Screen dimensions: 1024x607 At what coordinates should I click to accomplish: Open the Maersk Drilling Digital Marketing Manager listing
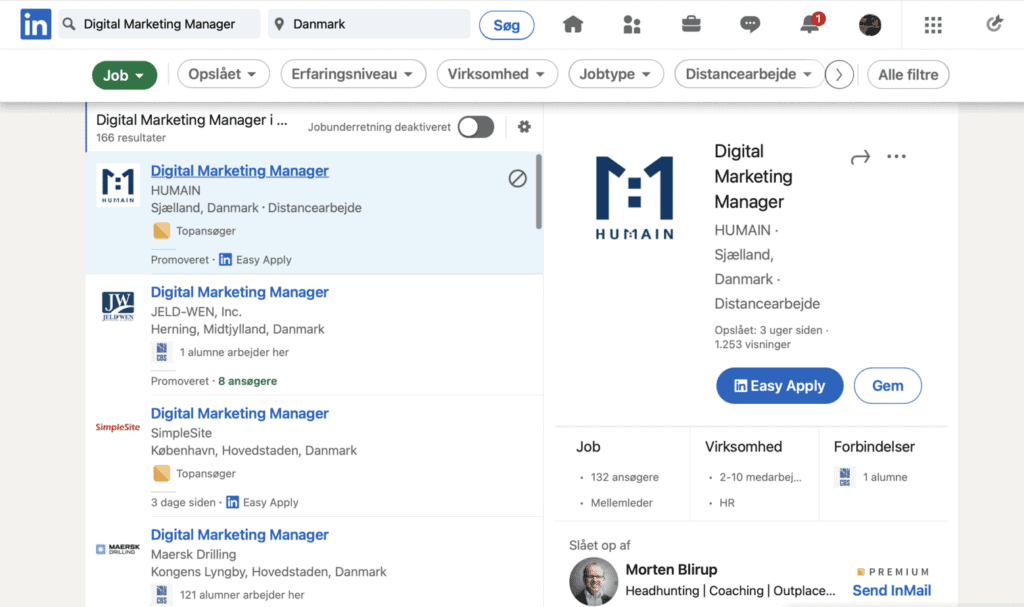[x=240, y=534]
